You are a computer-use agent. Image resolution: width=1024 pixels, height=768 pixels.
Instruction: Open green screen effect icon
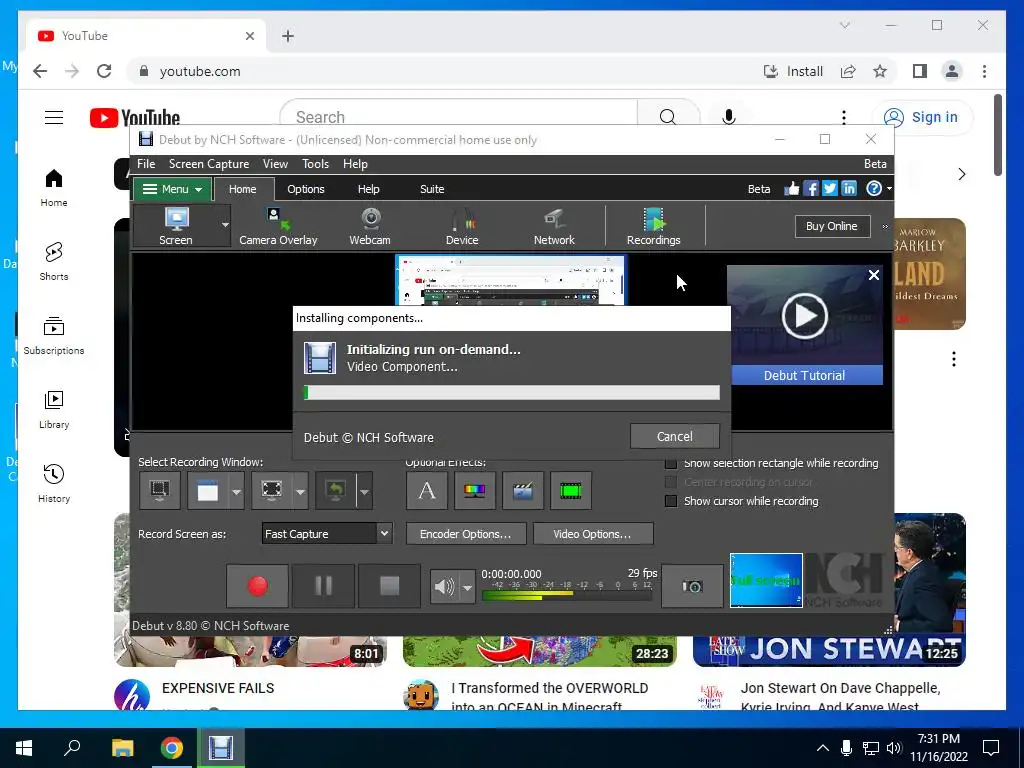click(x=571, y=490)
